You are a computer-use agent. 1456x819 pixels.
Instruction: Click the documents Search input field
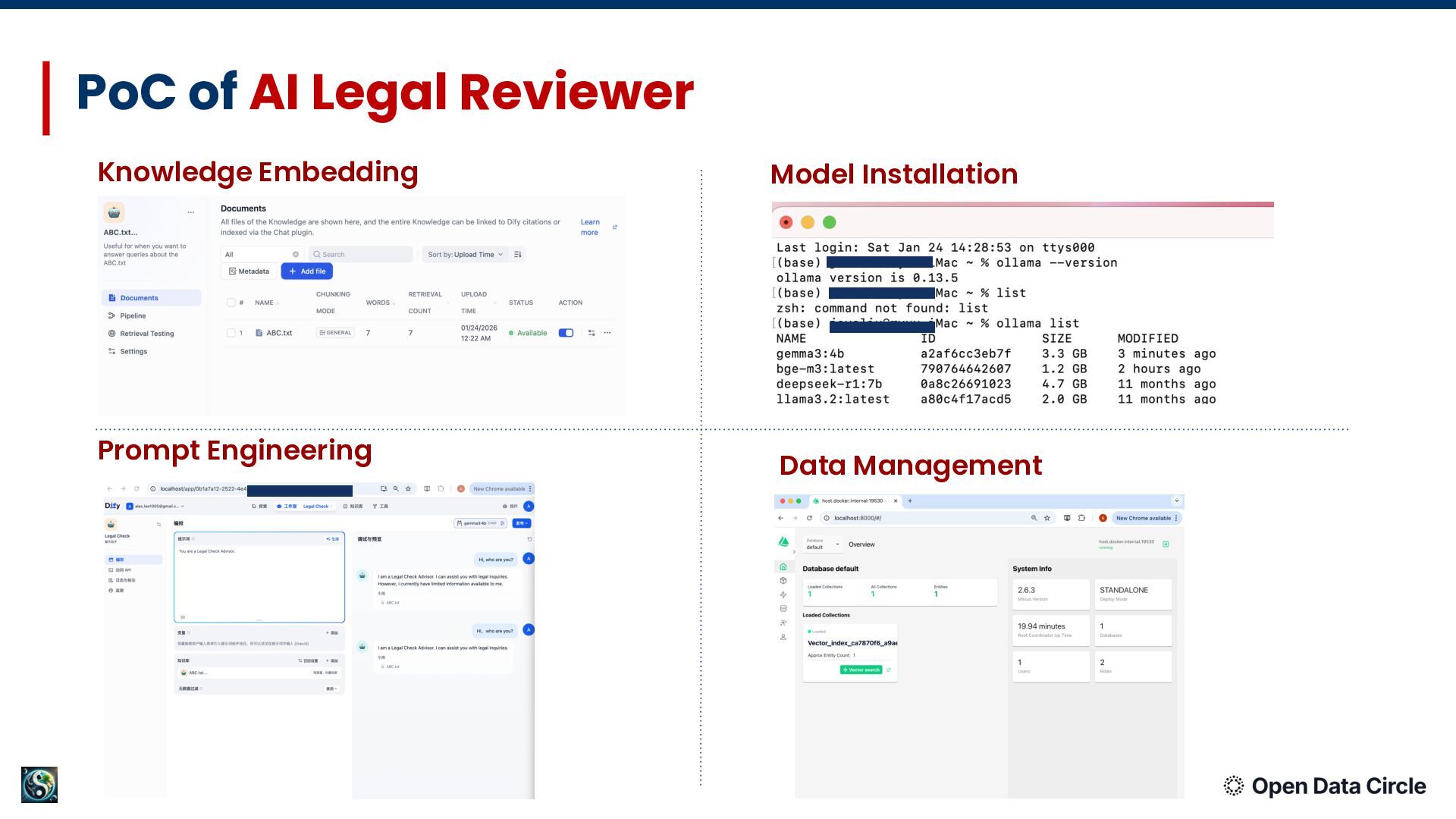[x=362, y=255]
